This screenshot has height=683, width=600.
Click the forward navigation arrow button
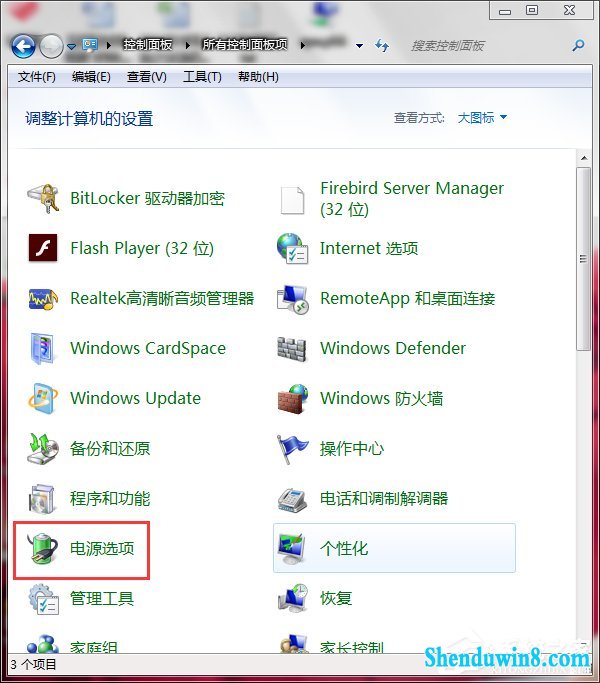[51, 46]
